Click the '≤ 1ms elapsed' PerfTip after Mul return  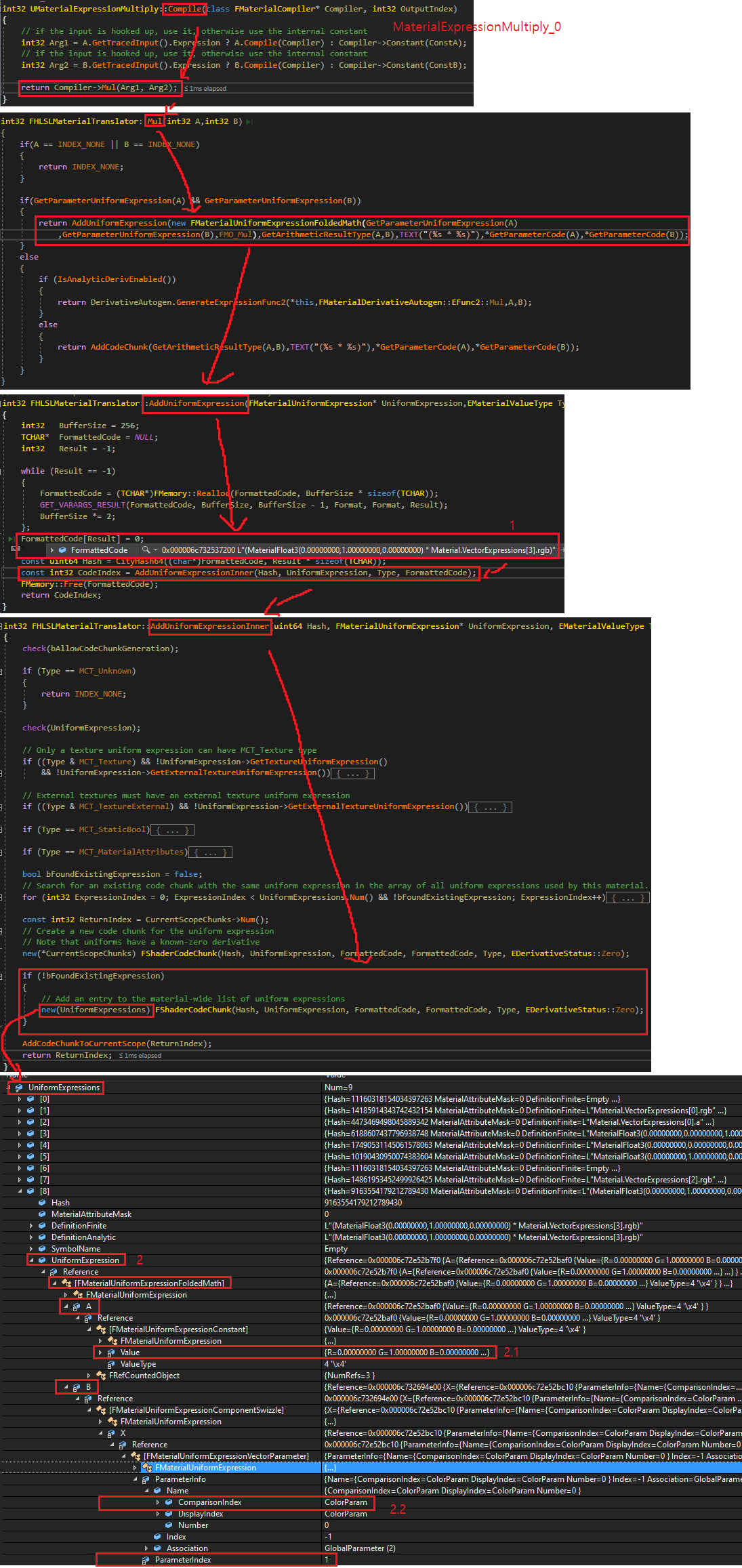click(205, 89)
